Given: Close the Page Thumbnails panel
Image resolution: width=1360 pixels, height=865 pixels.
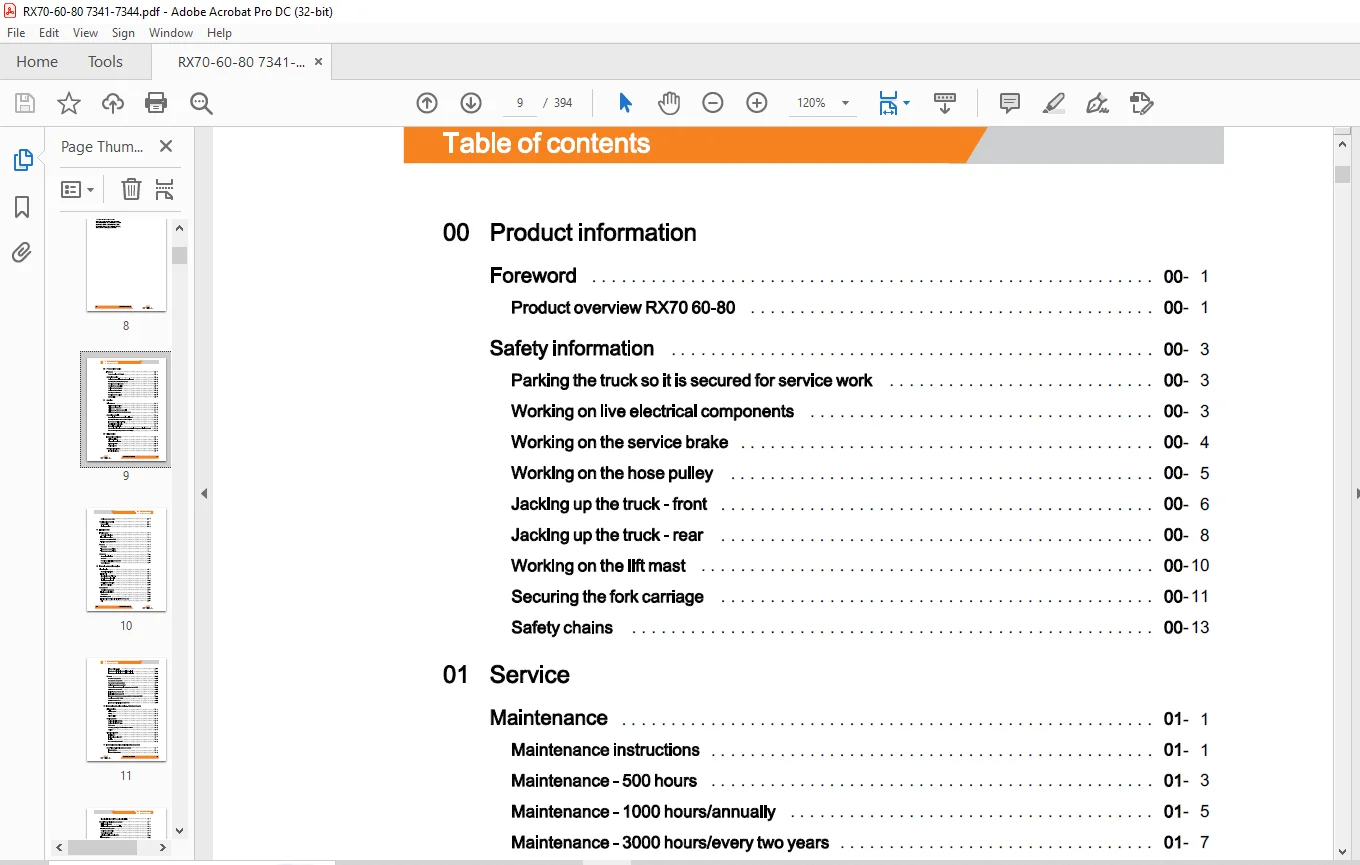Looking at the screenshot, I should [x=166, y=146].
